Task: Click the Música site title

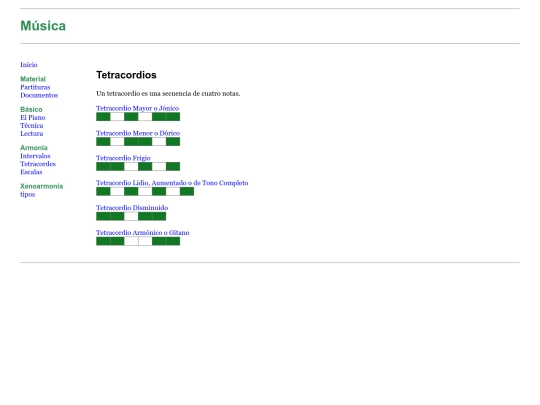Action: point(43,26)
